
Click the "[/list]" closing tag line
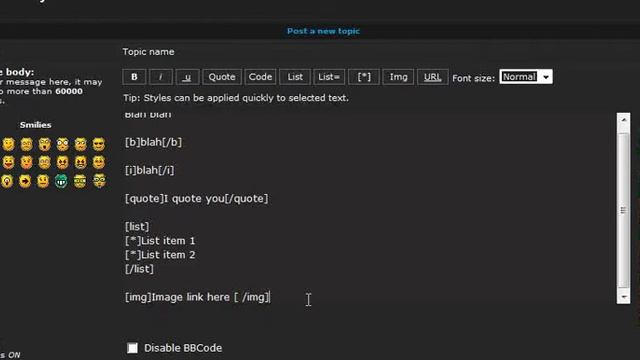pyautogui.click(x=139, y=269)
